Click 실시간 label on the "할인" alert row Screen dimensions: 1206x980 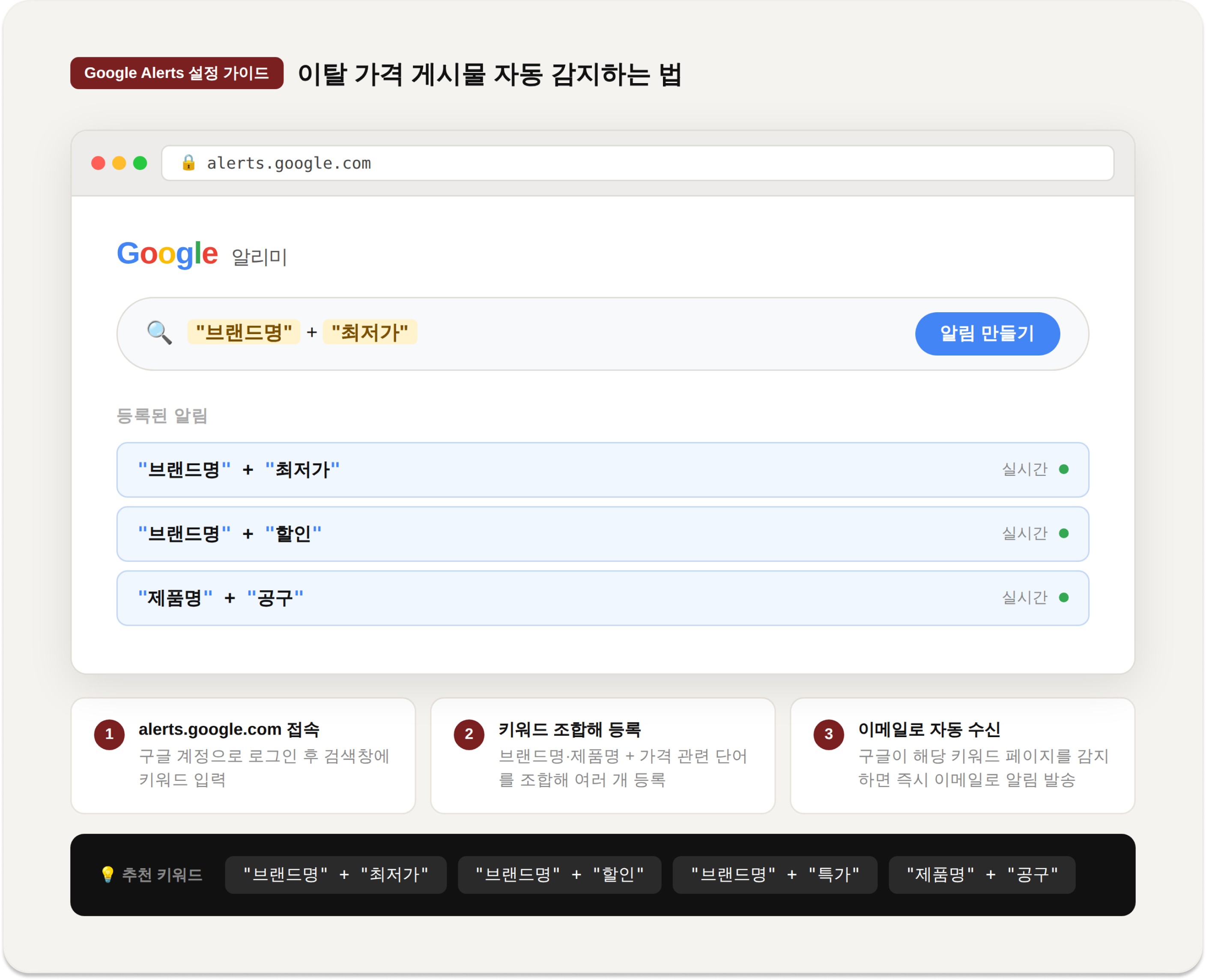click(x=1024, y=533)
